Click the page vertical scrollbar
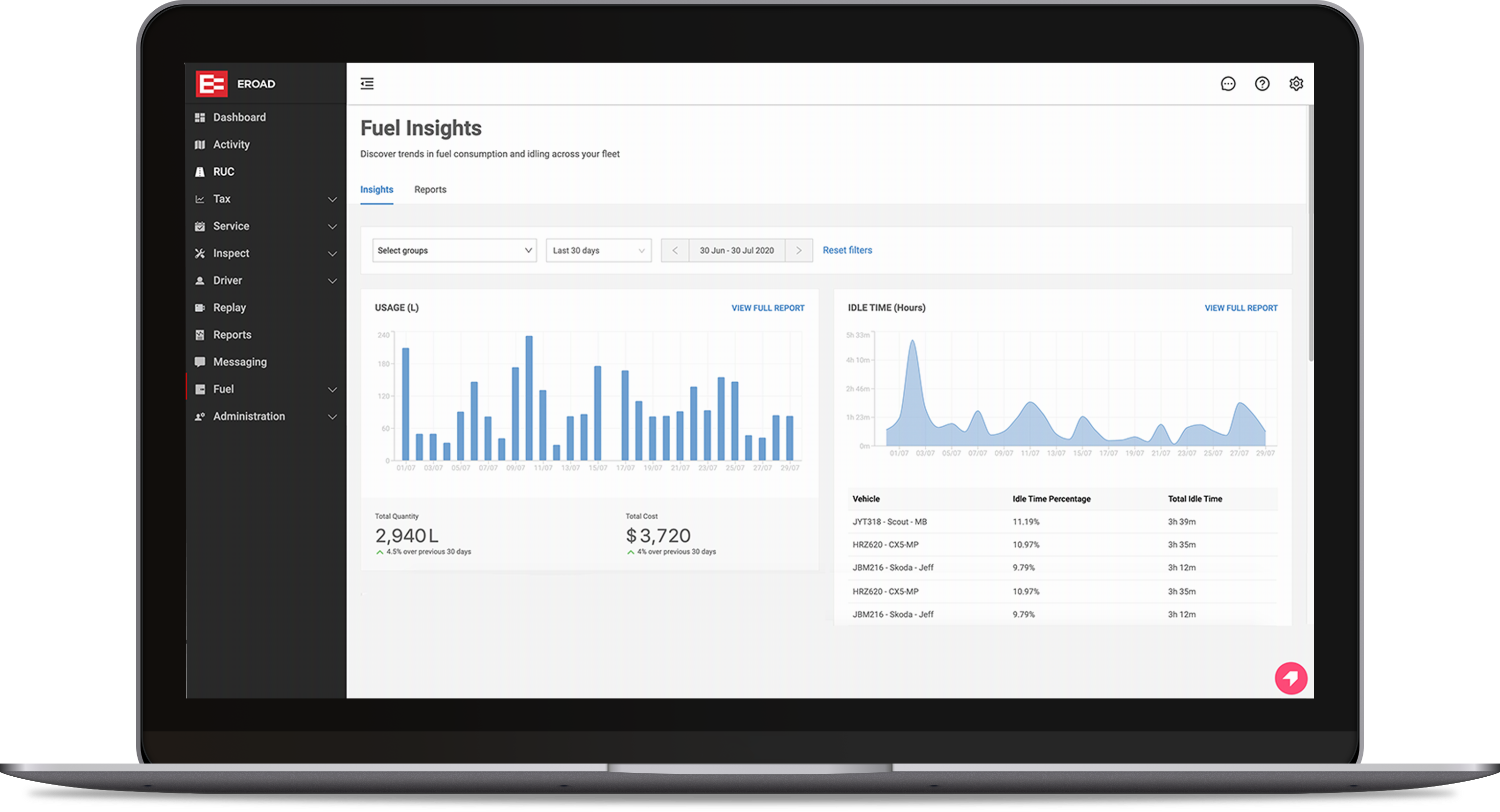This screenshot has height=812, width=1500. [1310, 233]
